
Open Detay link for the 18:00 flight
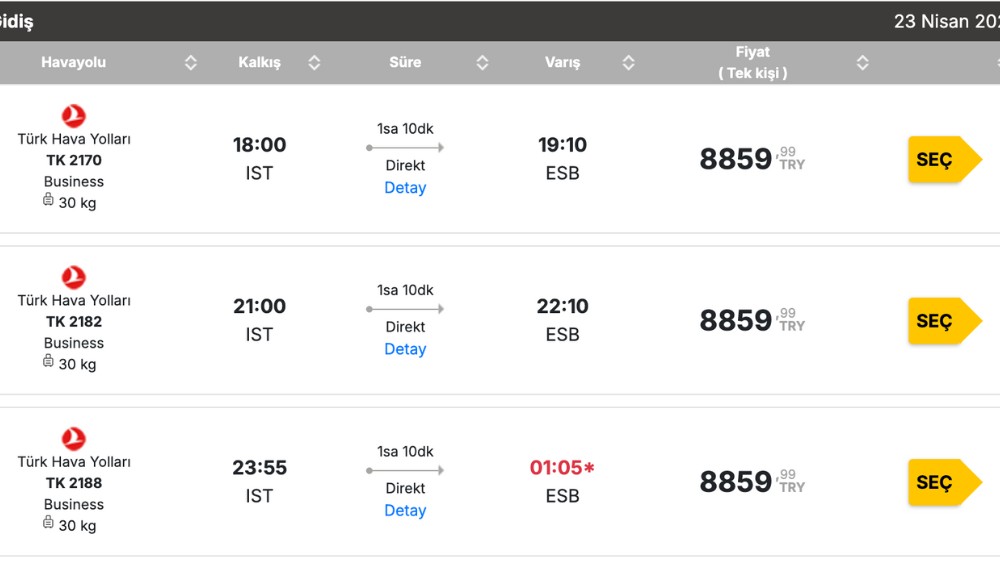405,188
